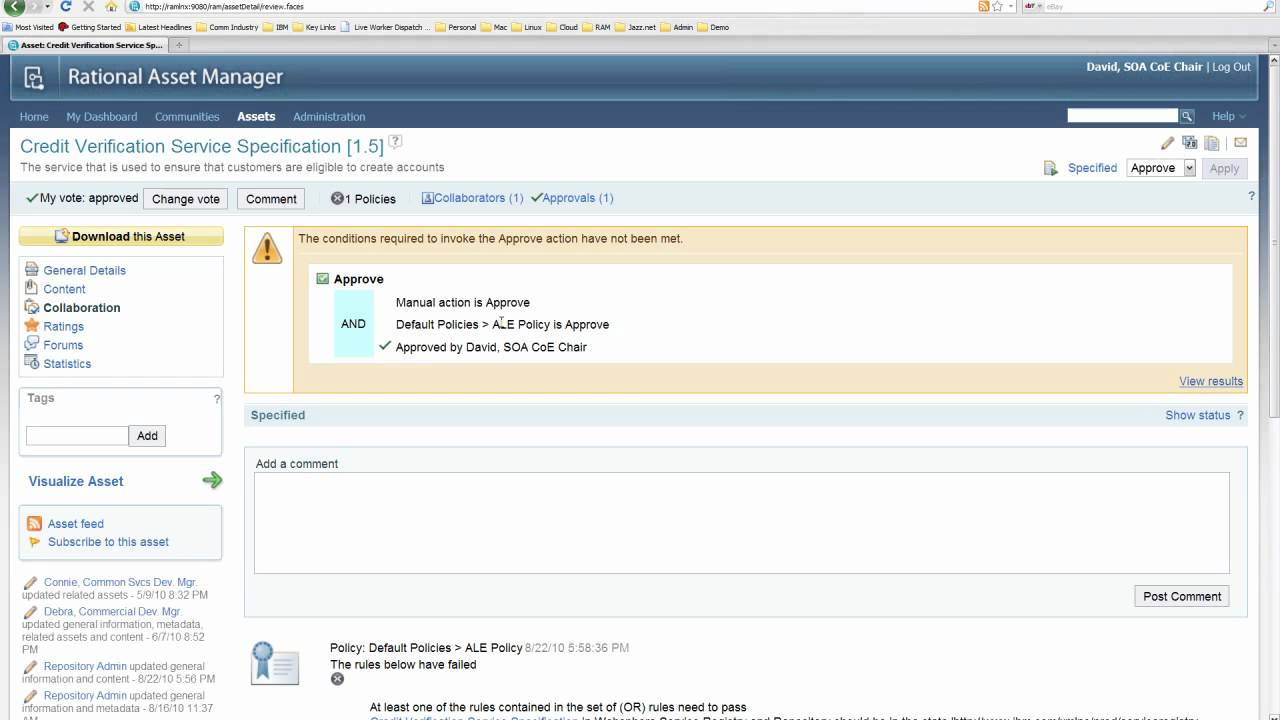
Task: Collapse the Approve conditions checkbox
Action: coord(322,279)
